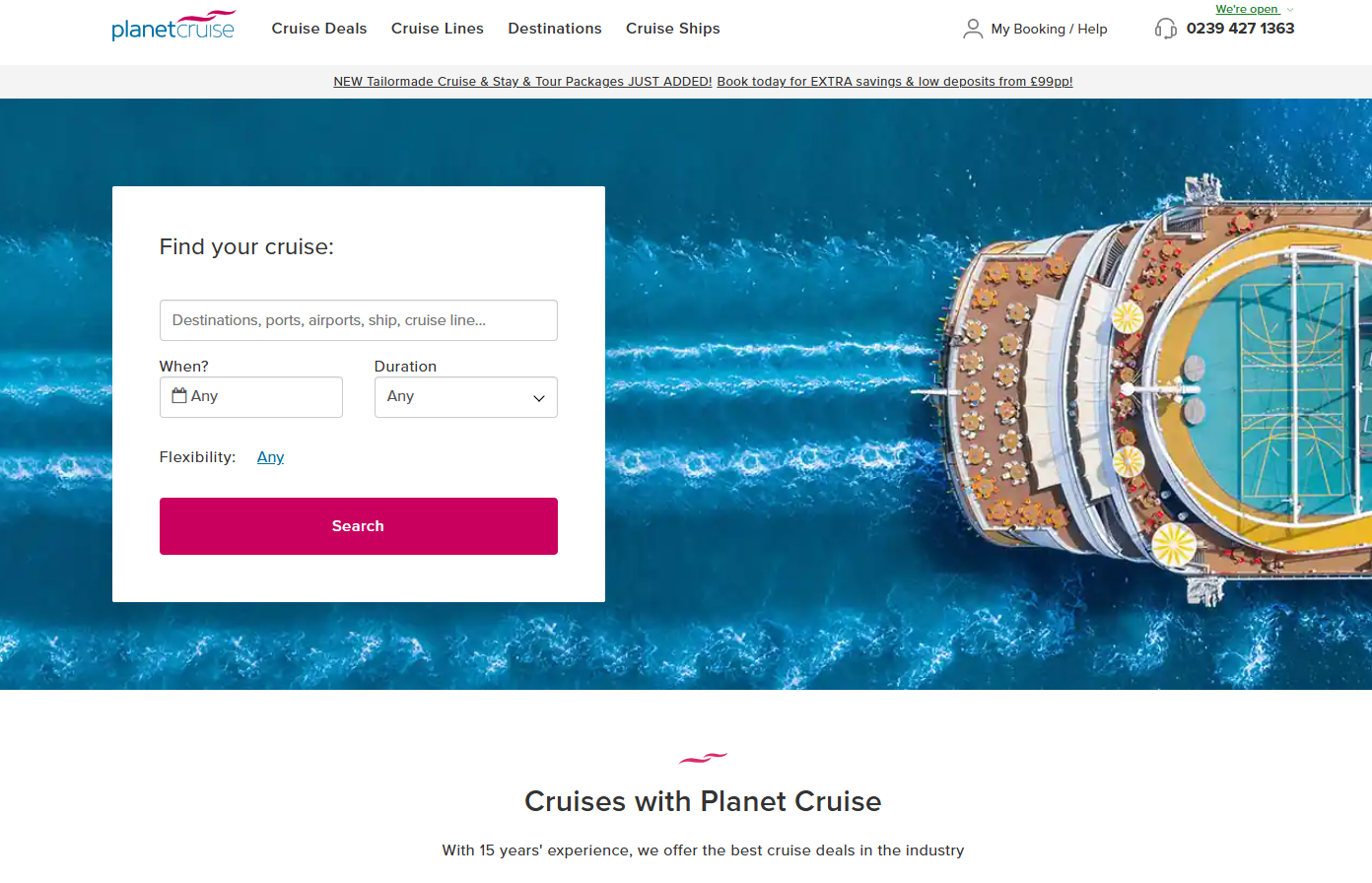Click the headset phone icon

(x=1165, y=29)
